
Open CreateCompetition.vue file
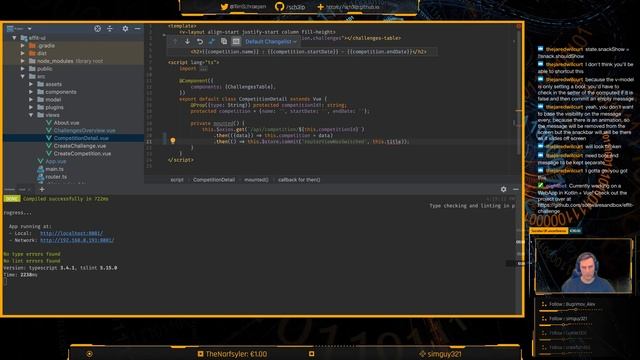82,153
